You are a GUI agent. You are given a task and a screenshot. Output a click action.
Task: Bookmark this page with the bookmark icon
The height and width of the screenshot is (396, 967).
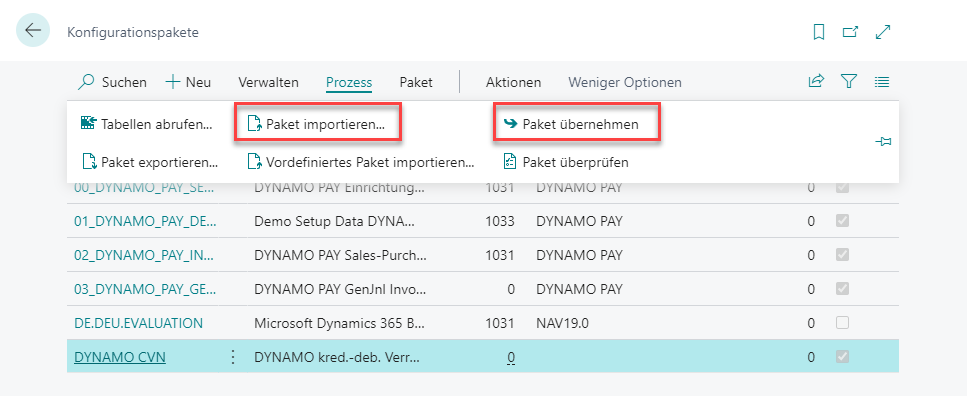pyautogui.click(x=819, y=33)
